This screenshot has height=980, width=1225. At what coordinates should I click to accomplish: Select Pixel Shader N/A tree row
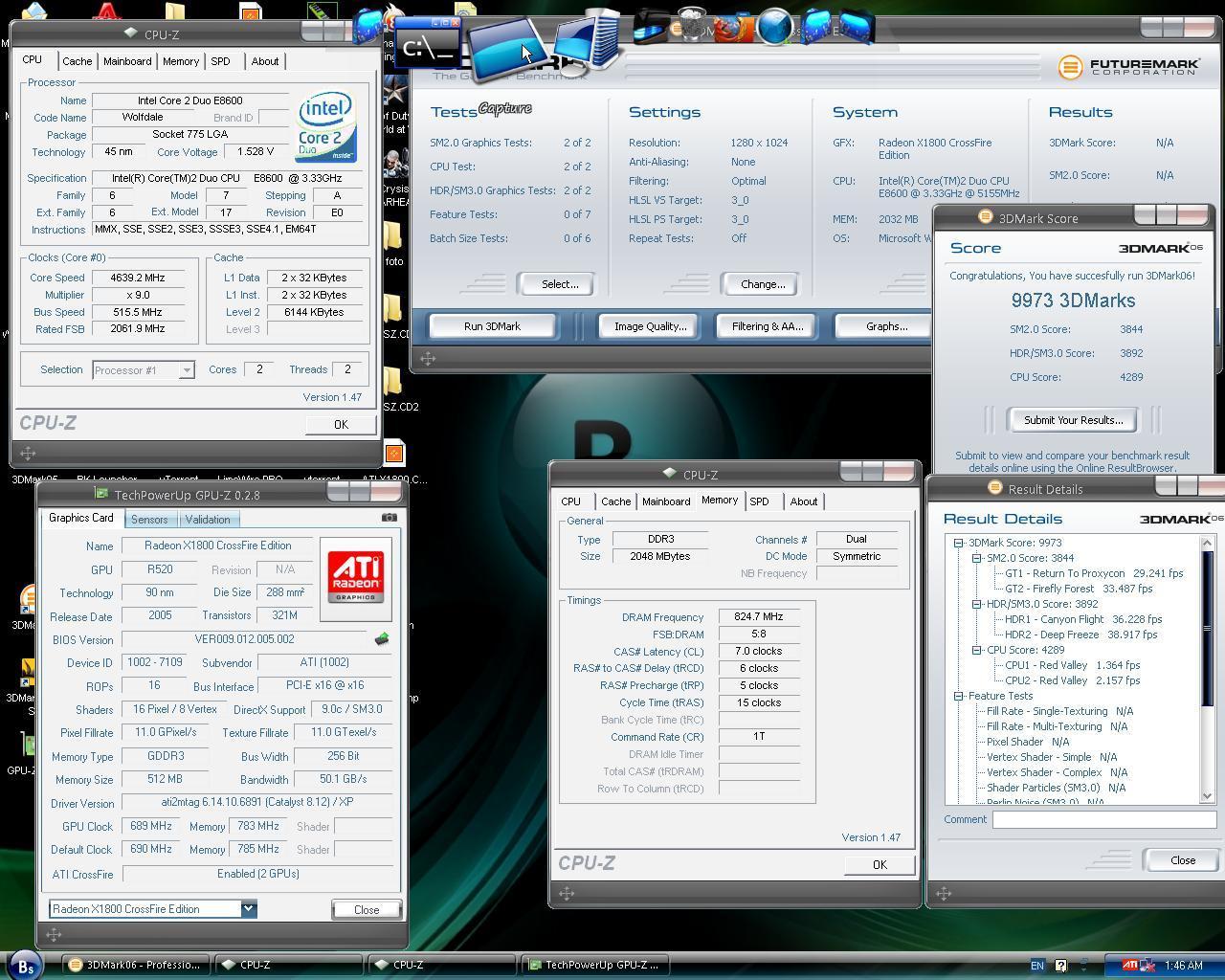(1028, 742)
